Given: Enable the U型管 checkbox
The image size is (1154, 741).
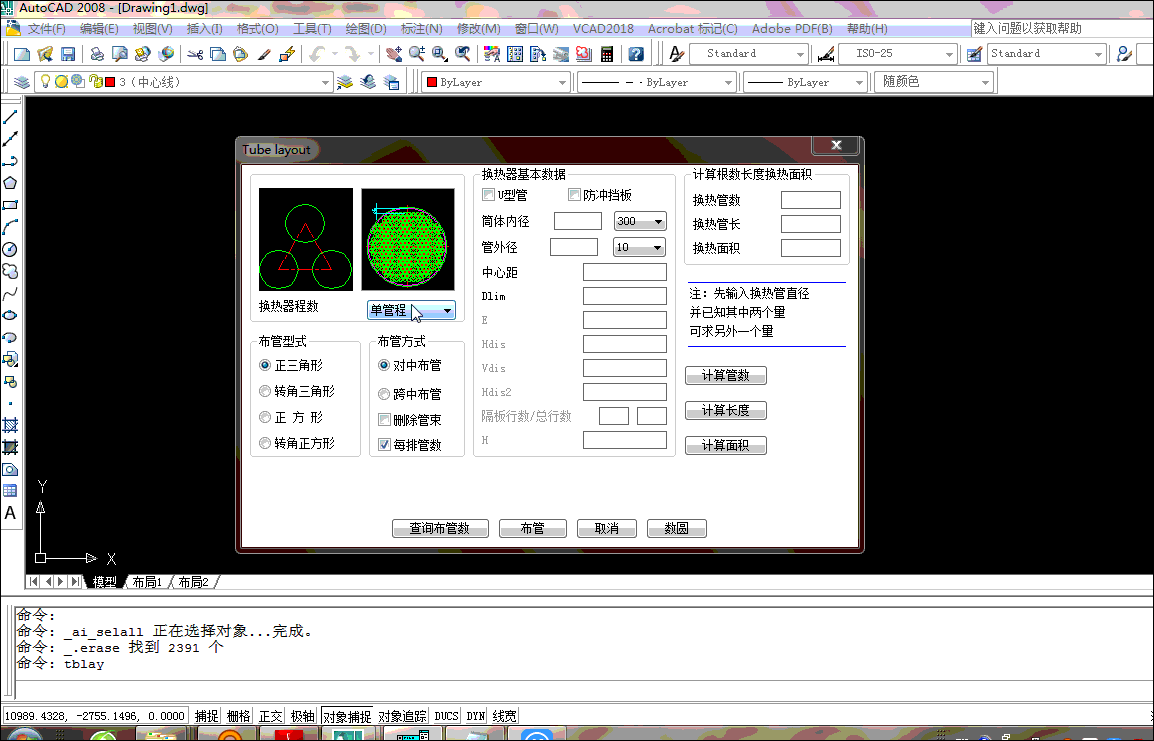Looking at the screenshot, I should coord(489,195).
